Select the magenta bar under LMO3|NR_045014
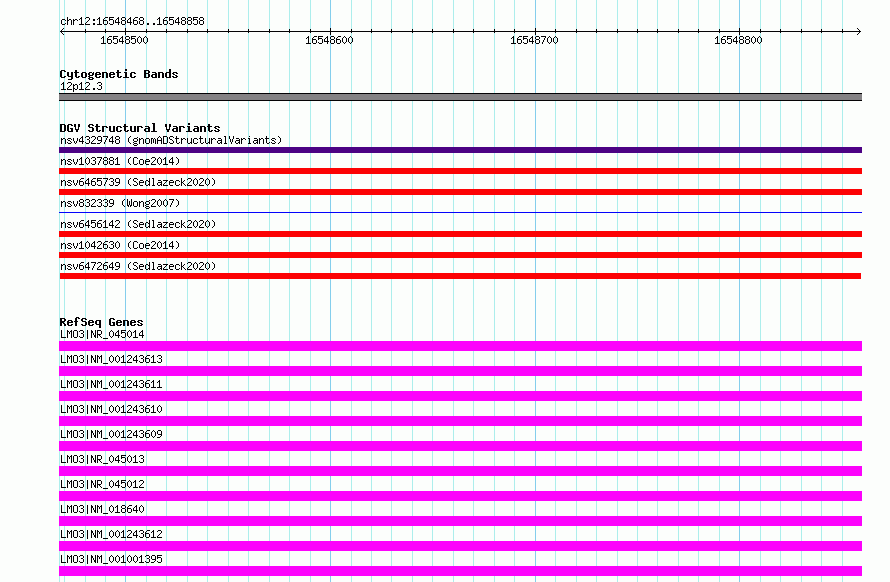 (x=460, y=346)
